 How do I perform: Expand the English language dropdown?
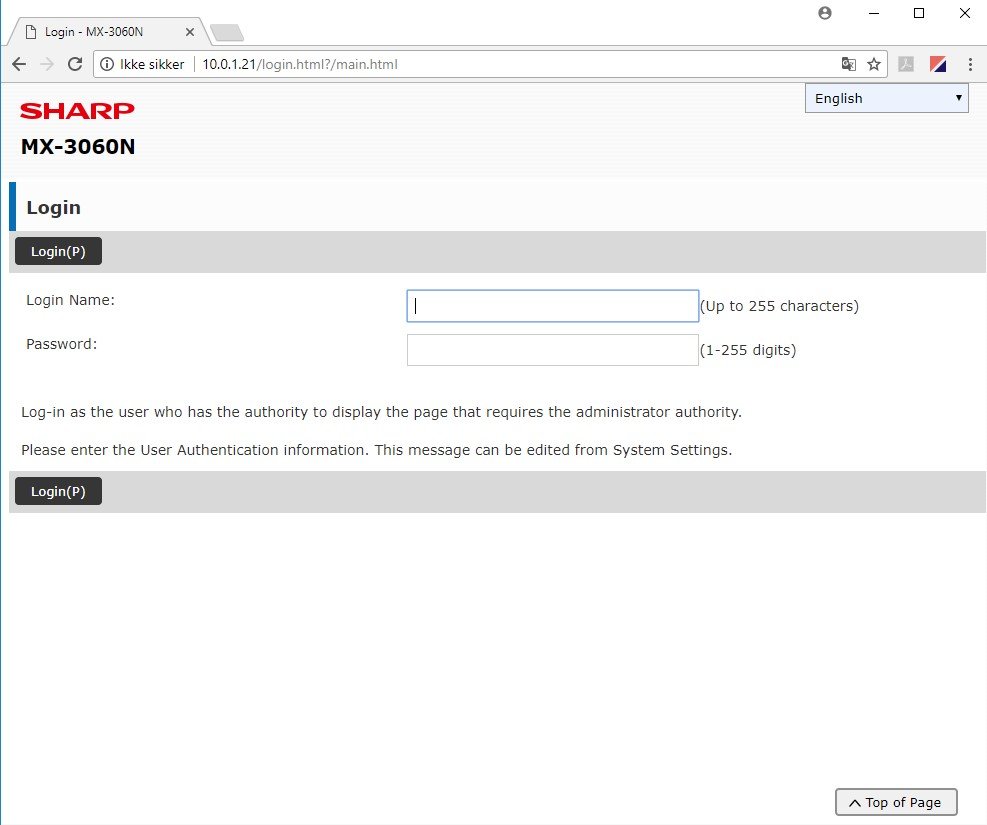(886, 98)
